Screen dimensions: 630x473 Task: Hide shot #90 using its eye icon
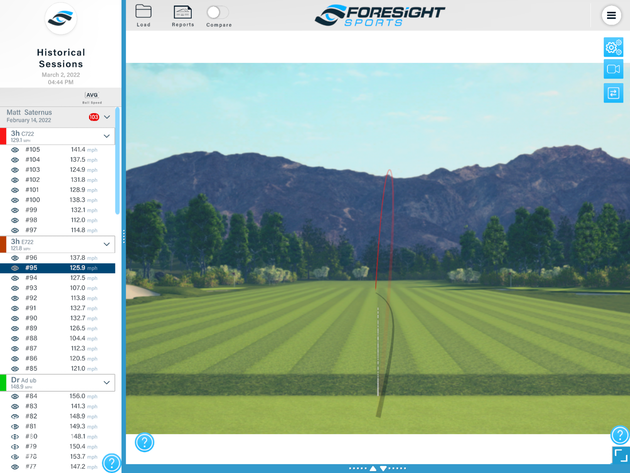click(x=15, y=318)
